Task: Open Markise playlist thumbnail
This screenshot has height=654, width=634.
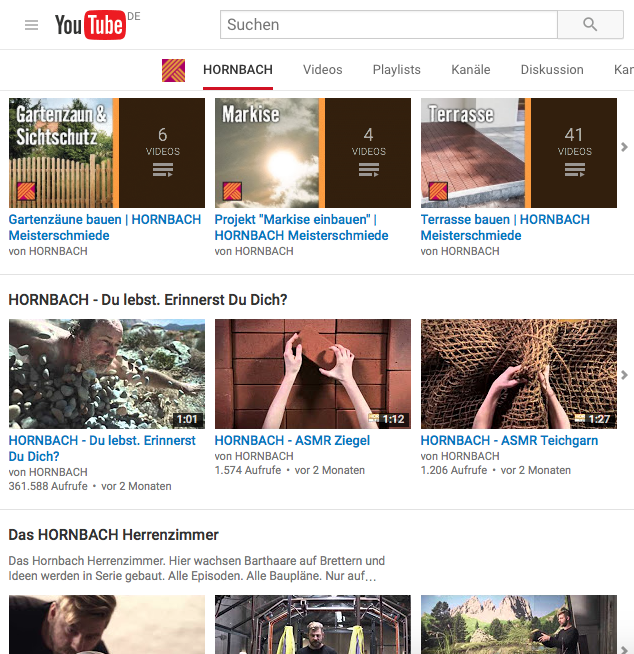Action: [313, 153]
